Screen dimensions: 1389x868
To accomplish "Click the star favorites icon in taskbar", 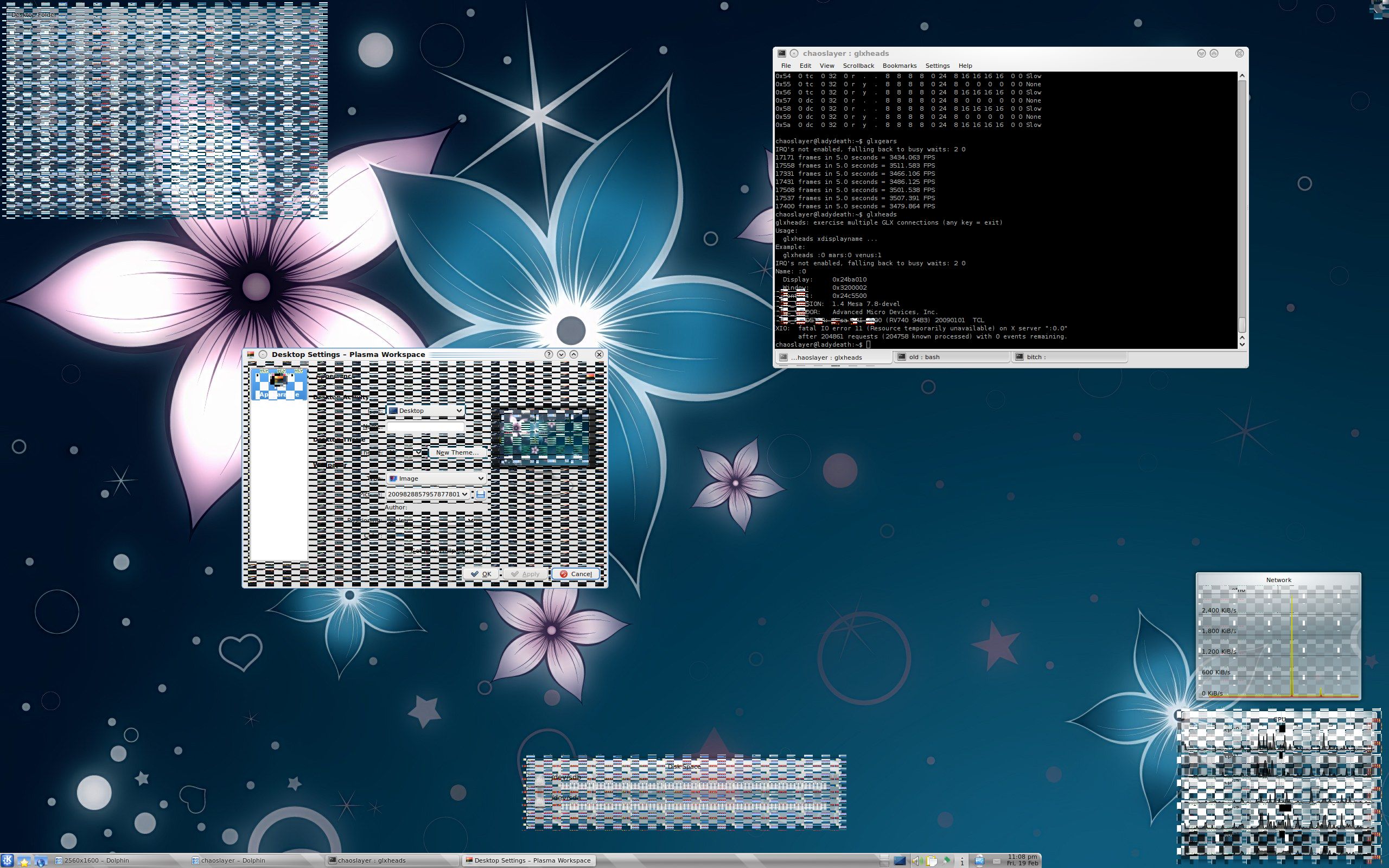I will tap(24, 860).
